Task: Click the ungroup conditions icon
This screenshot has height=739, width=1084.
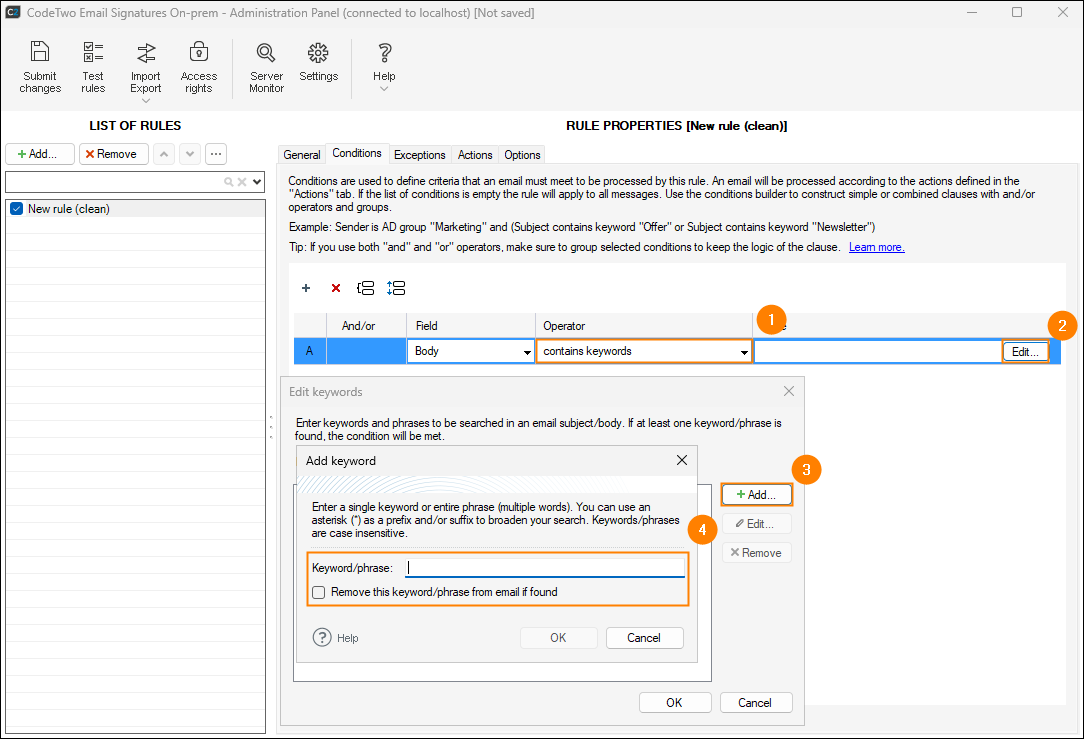Action: (x=396, y=288)
